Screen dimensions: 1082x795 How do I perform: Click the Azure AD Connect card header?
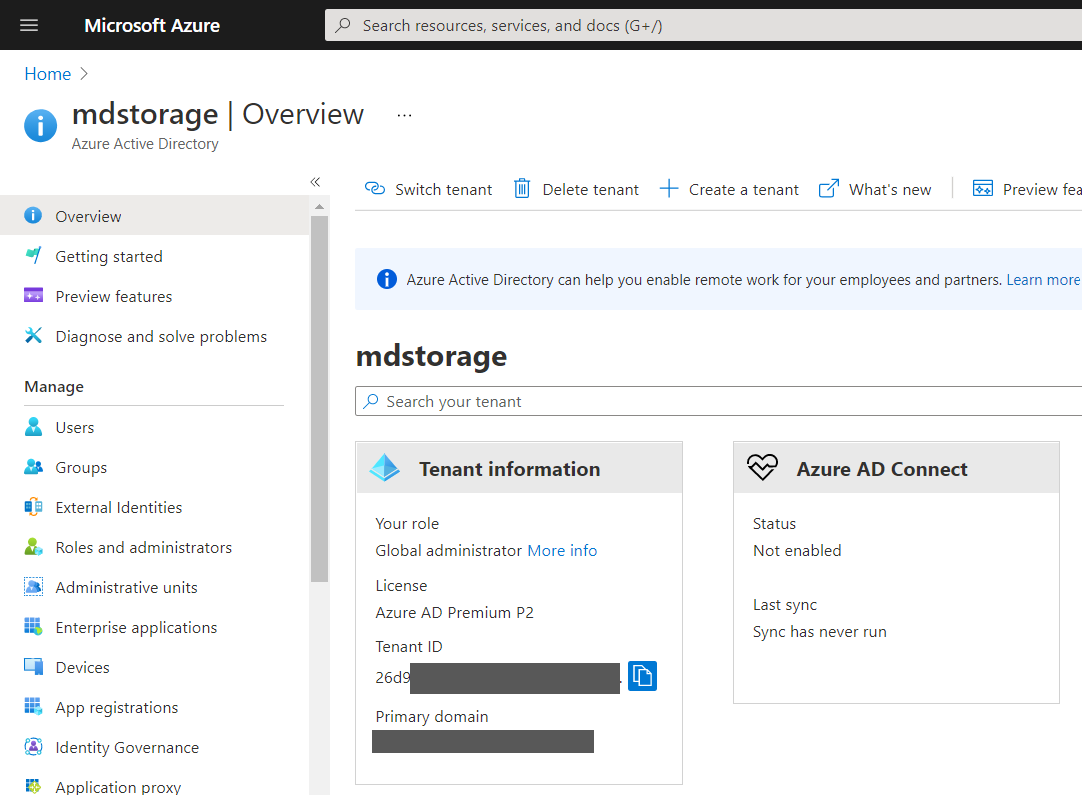point(896,468)
